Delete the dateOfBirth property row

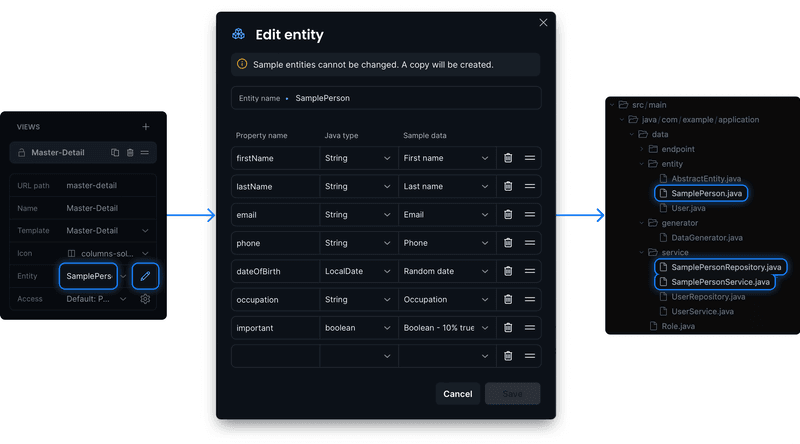coord(508,271)
